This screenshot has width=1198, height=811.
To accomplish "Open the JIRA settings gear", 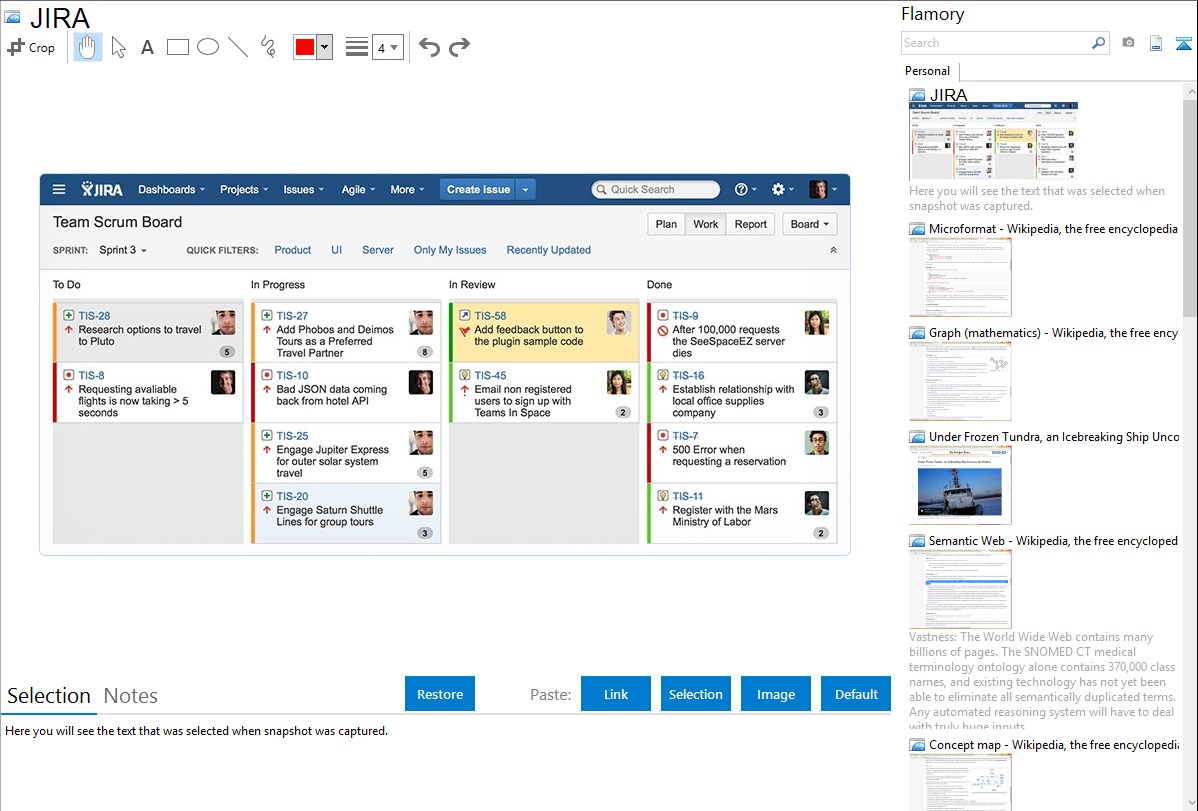I will 782,190.
